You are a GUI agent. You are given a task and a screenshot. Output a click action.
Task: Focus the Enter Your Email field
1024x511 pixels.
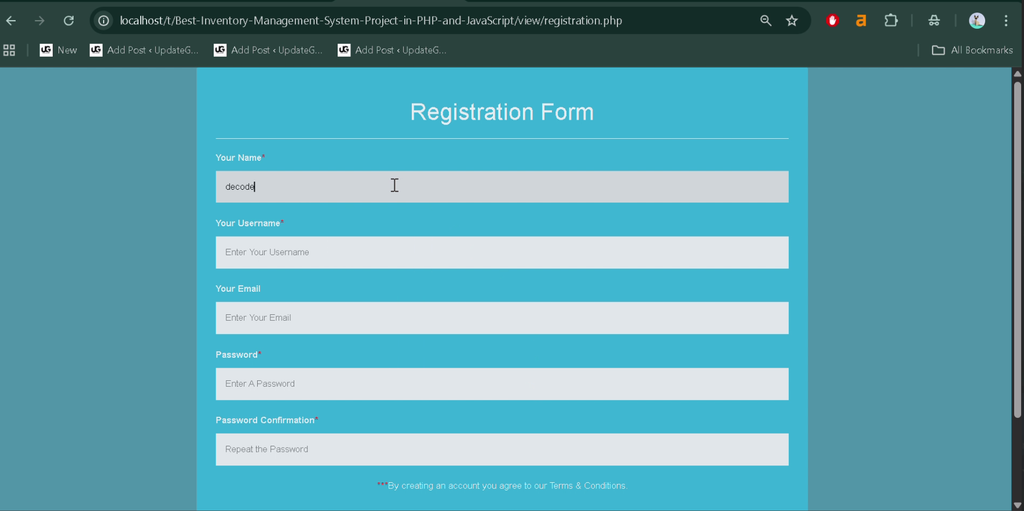[502, 318]
